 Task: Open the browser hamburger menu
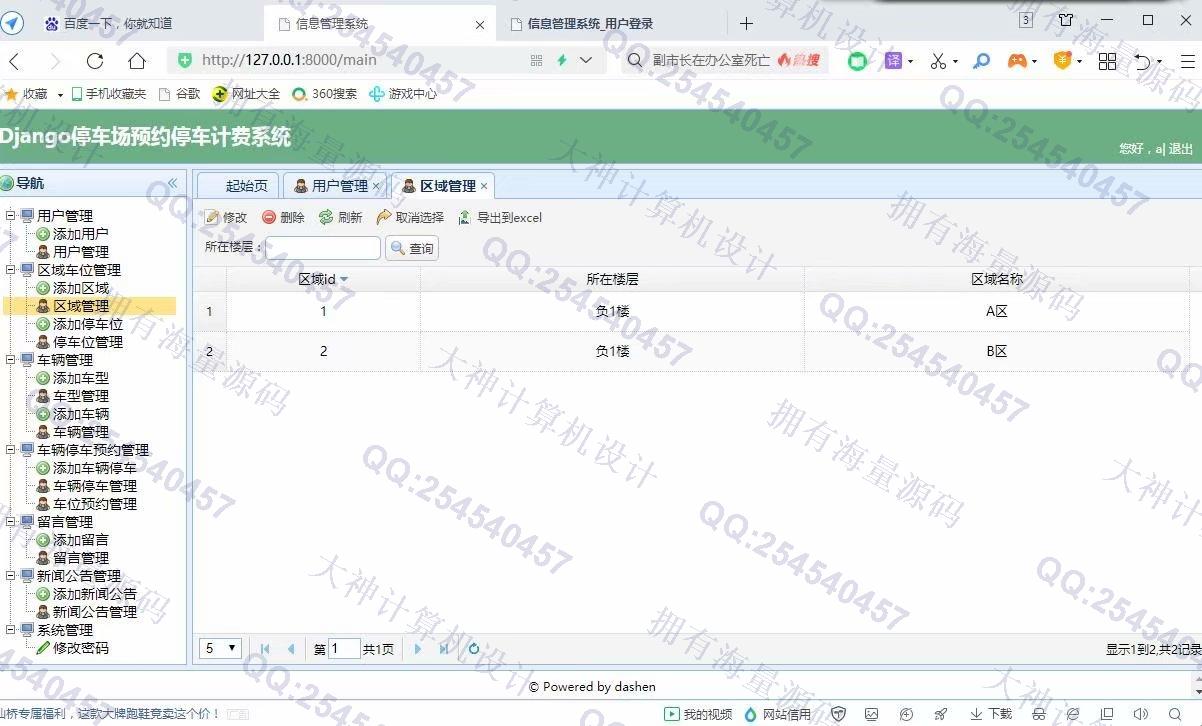click(1188, 61)
